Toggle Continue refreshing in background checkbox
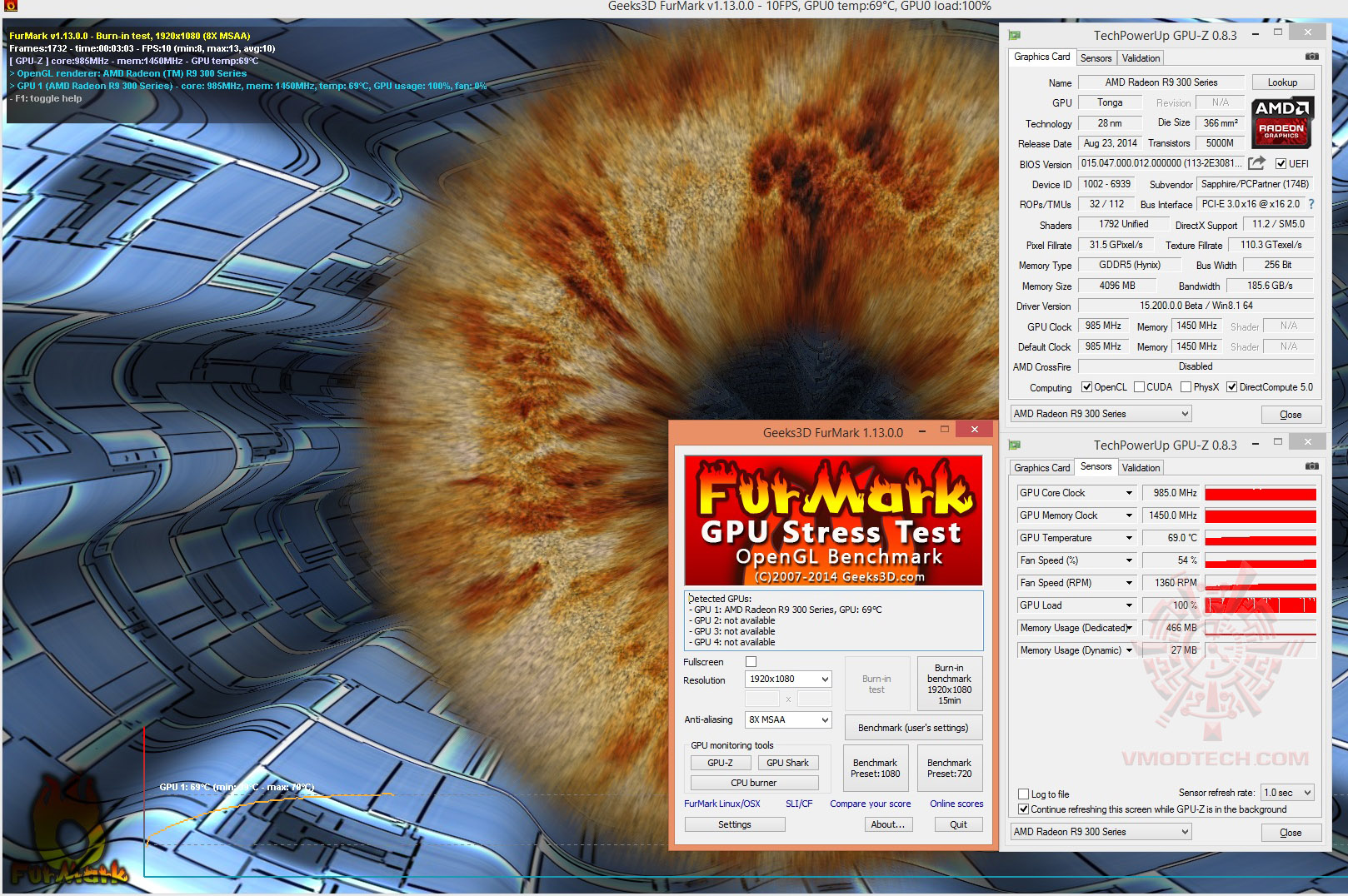The image size is (1348, 896). (x=1023, y=809)
